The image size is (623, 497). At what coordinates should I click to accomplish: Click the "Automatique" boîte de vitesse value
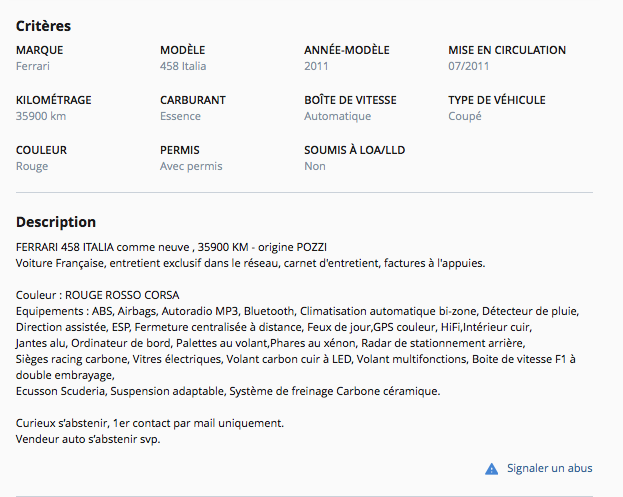tap(337, 116)
